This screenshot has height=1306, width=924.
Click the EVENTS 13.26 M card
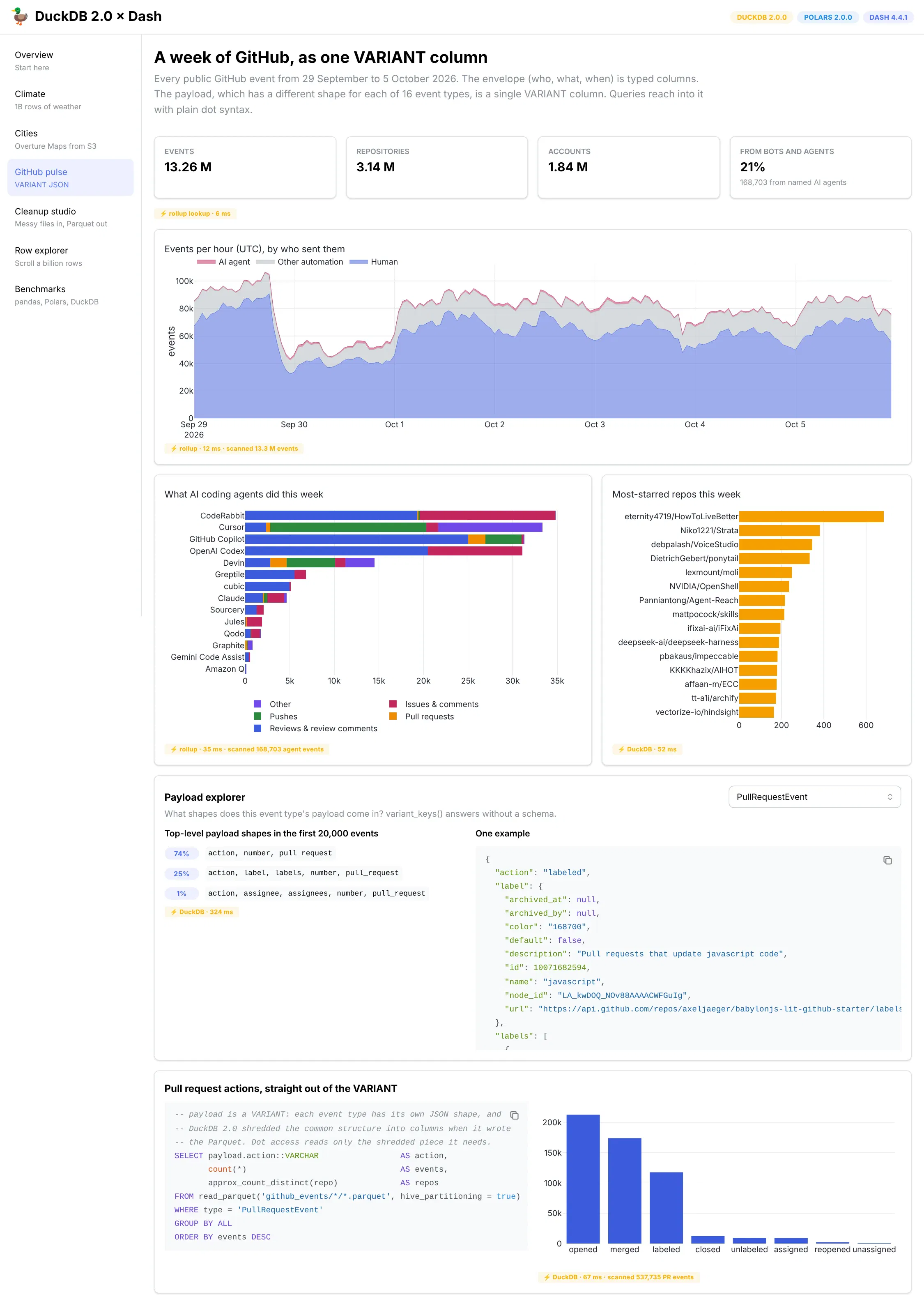(245, 167)
